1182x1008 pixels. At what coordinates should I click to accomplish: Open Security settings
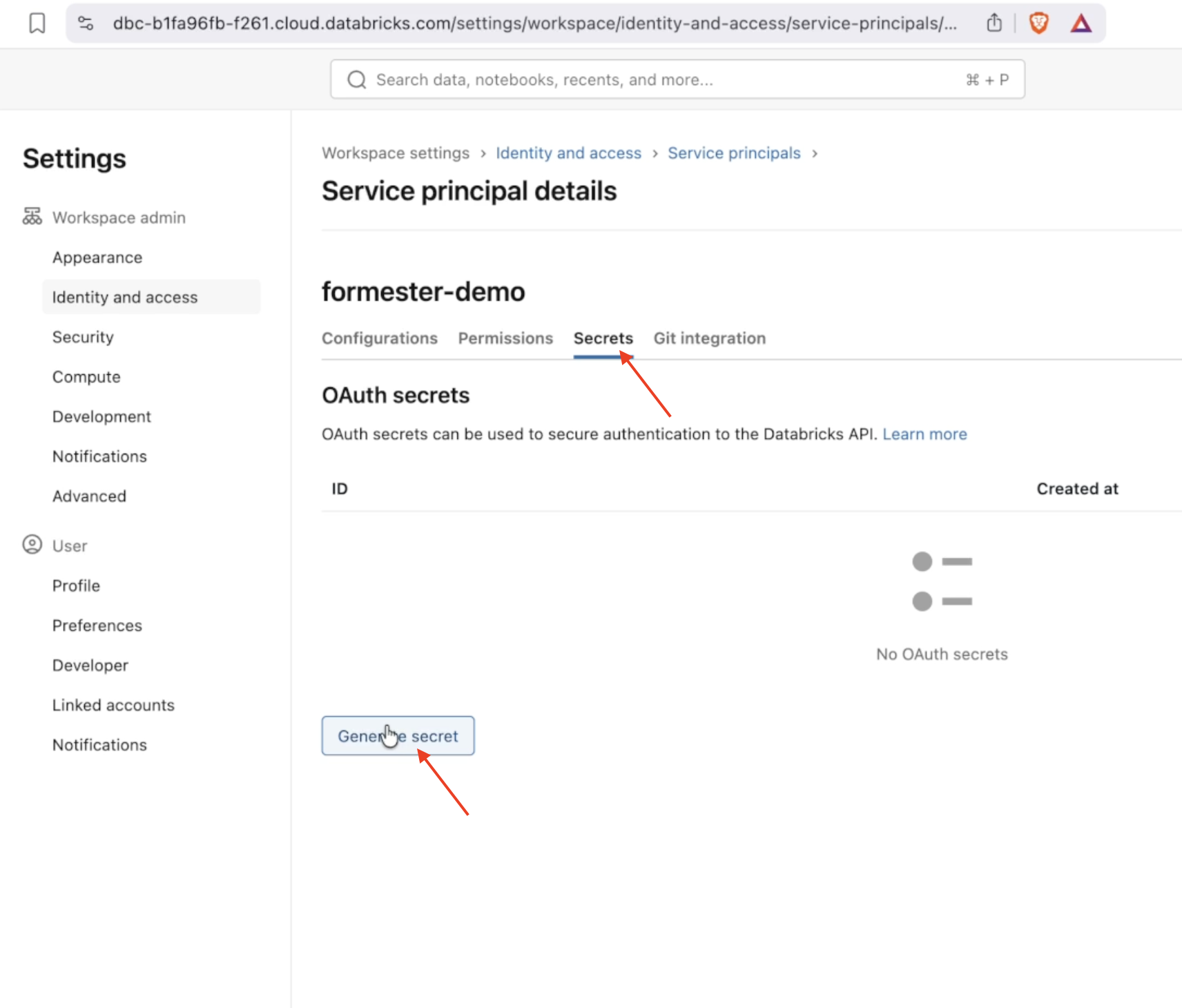point(83,337)
